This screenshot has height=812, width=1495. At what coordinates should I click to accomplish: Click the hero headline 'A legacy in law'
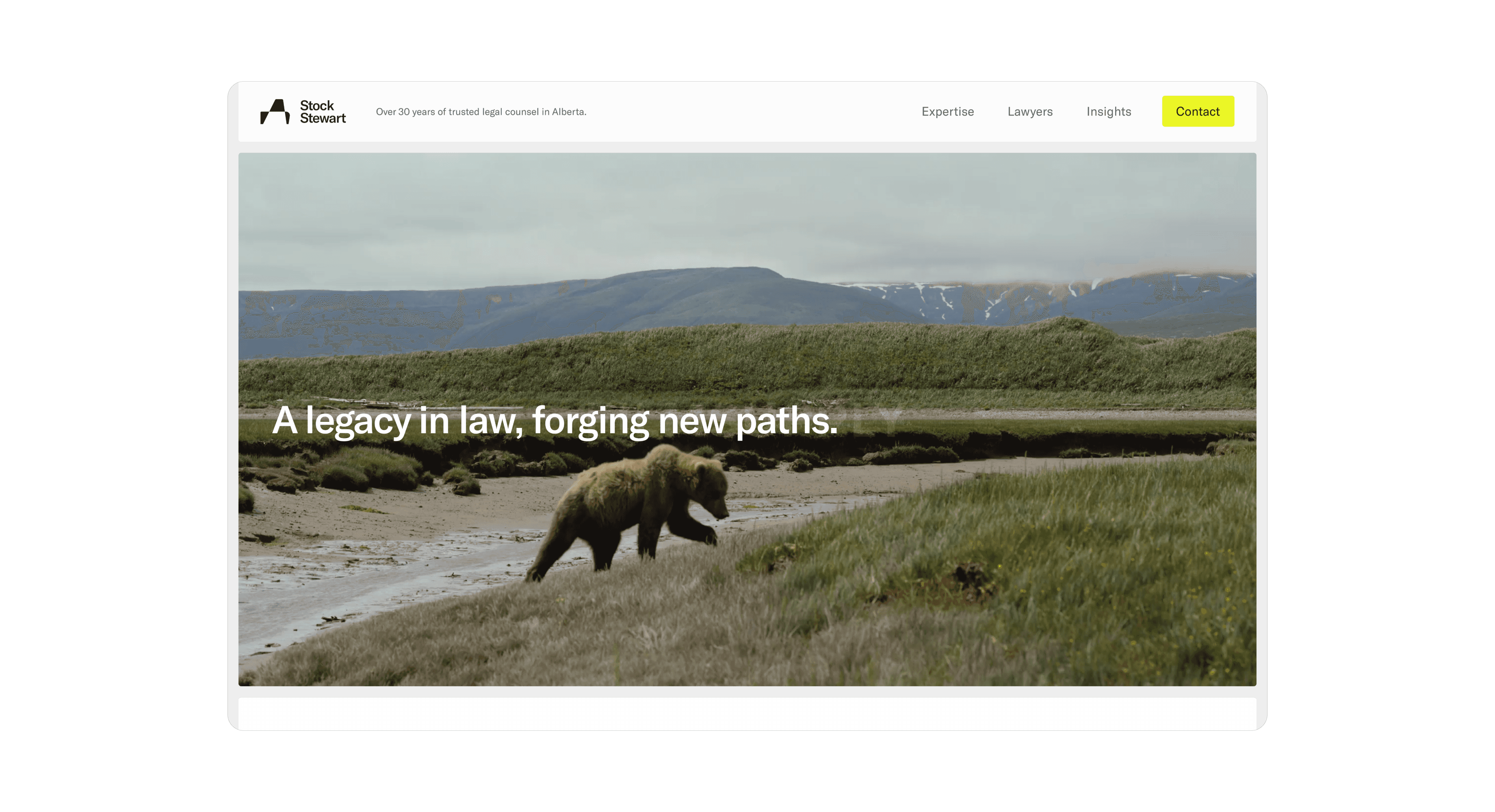[x=555, y=421]
